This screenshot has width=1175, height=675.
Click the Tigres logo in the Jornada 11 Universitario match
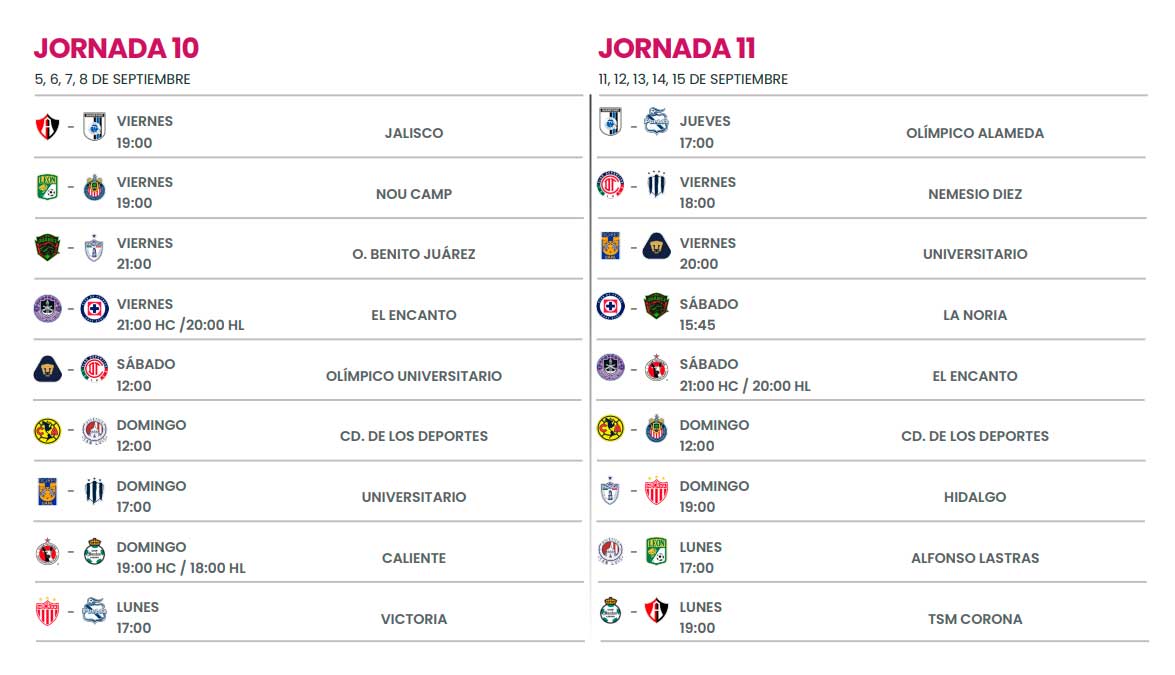pyautogui.click(x=610, y=246)
